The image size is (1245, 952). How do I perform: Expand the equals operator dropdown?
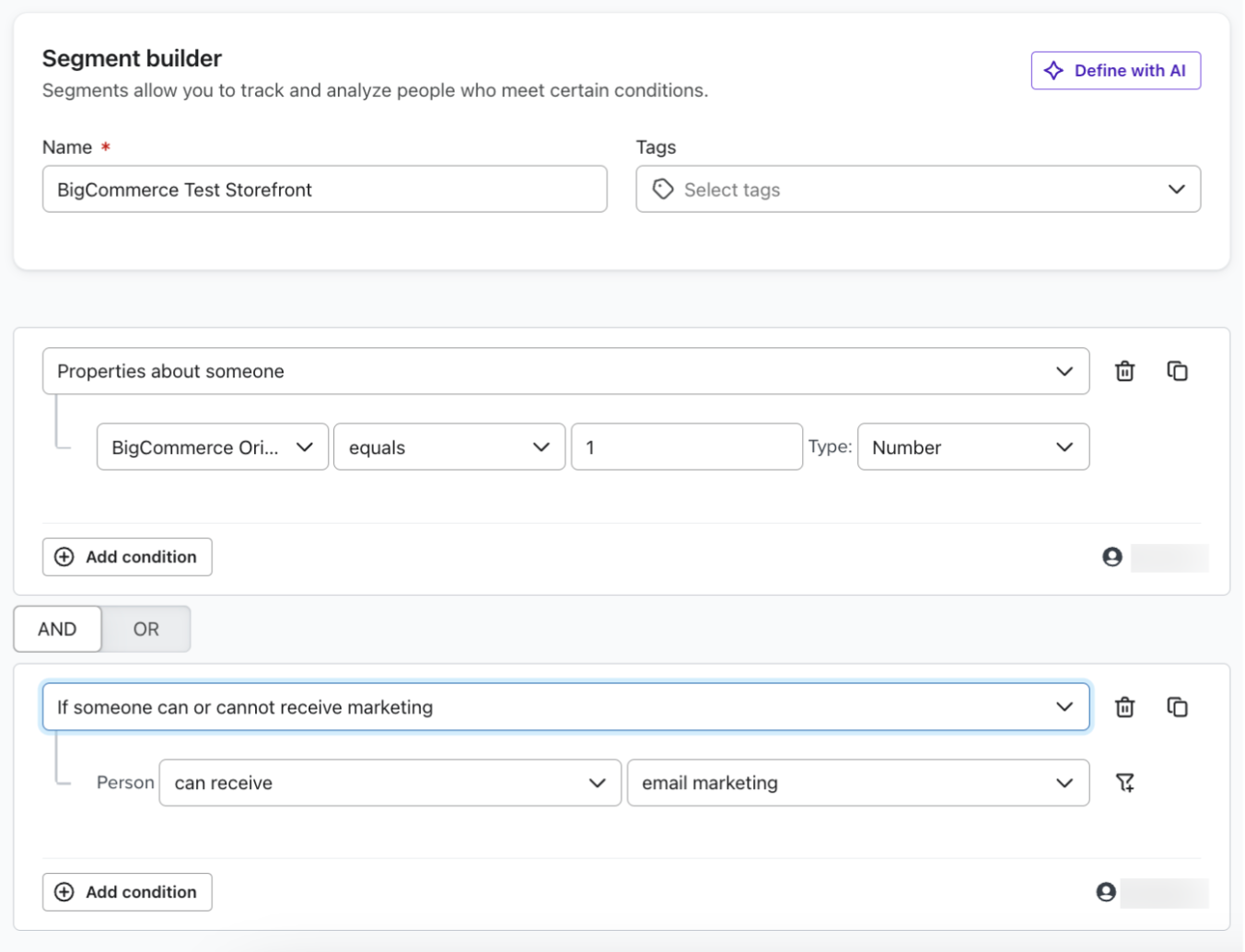coord(448,447)
